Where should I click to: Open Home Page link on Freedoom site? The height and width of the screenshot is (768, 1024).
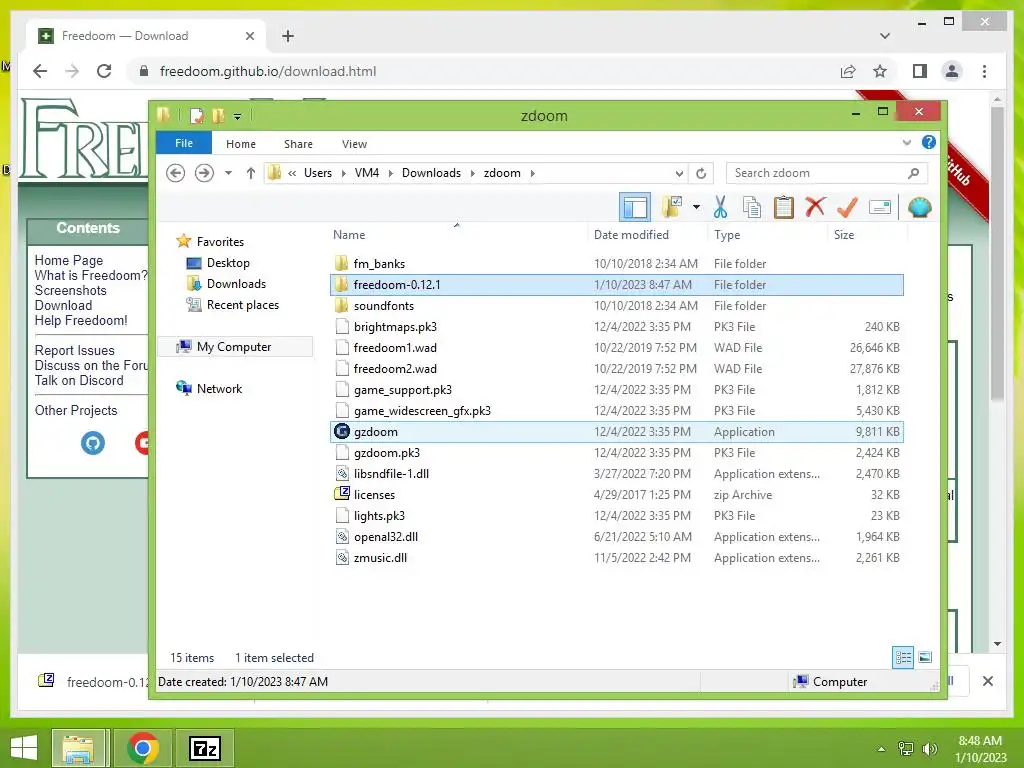(69, 260)
